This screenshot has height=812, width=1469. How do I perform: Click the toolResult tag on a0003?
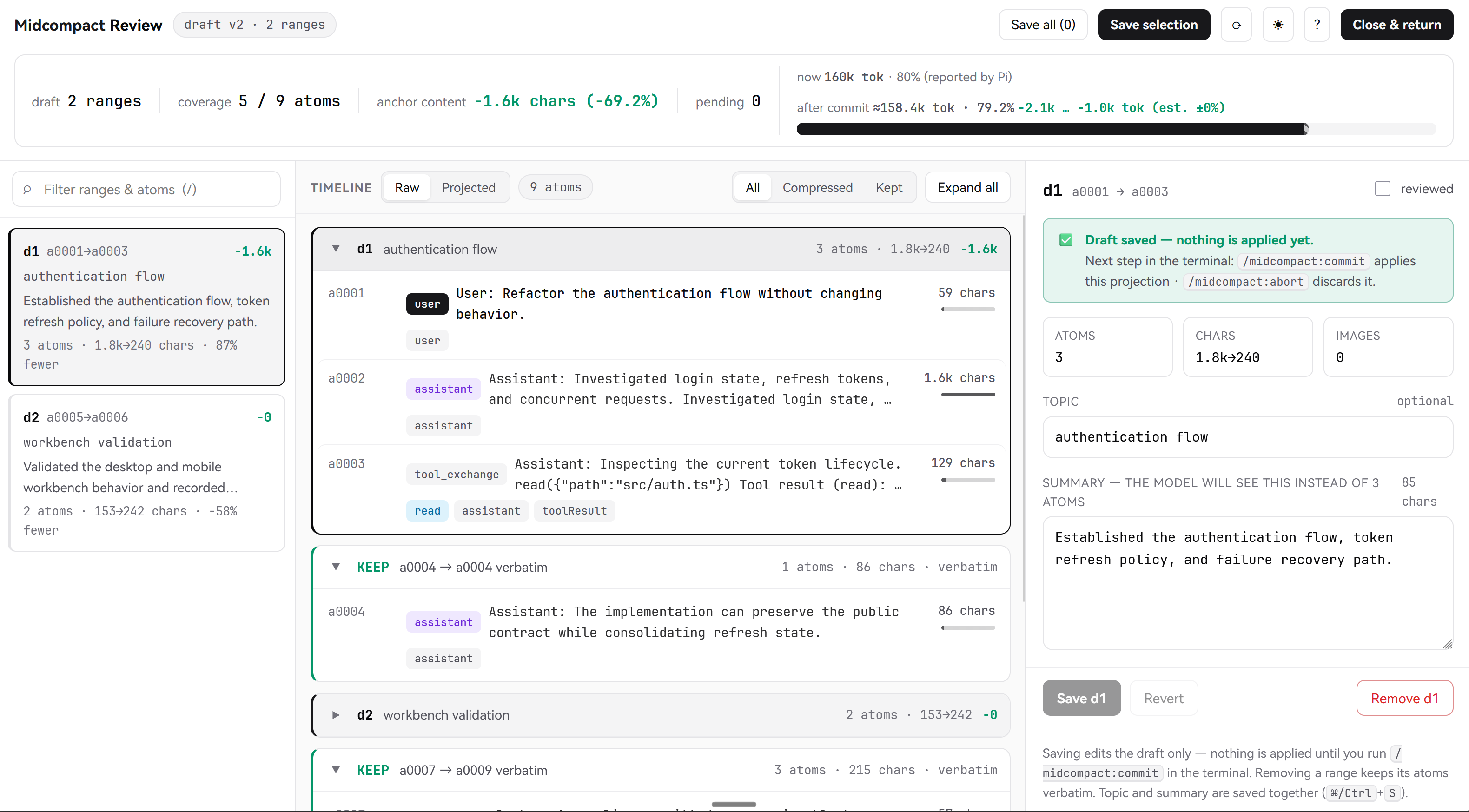(x=574, y=510)
